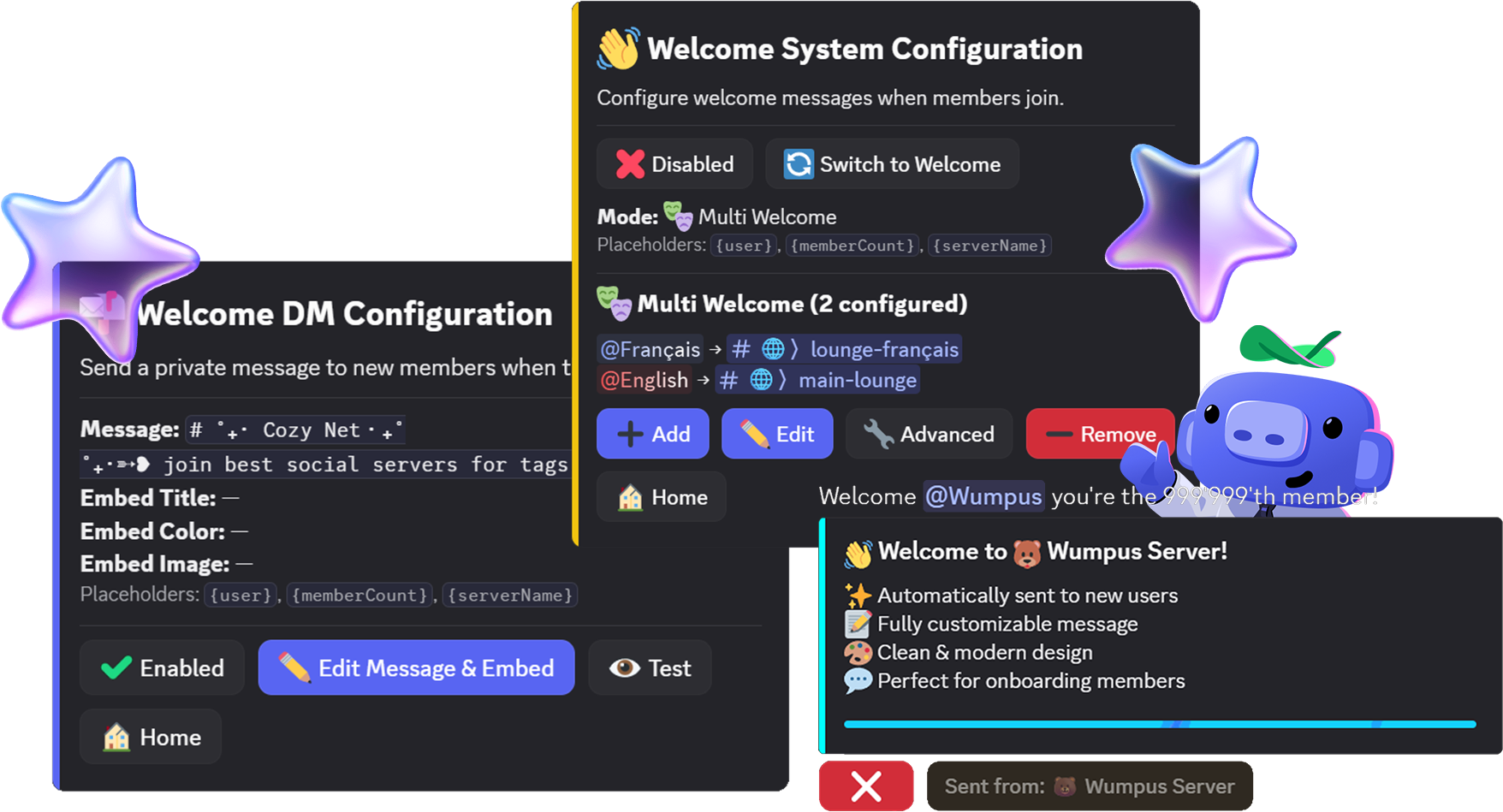Click the @Français role mention

pyautogui.click(x=649, y=348)
